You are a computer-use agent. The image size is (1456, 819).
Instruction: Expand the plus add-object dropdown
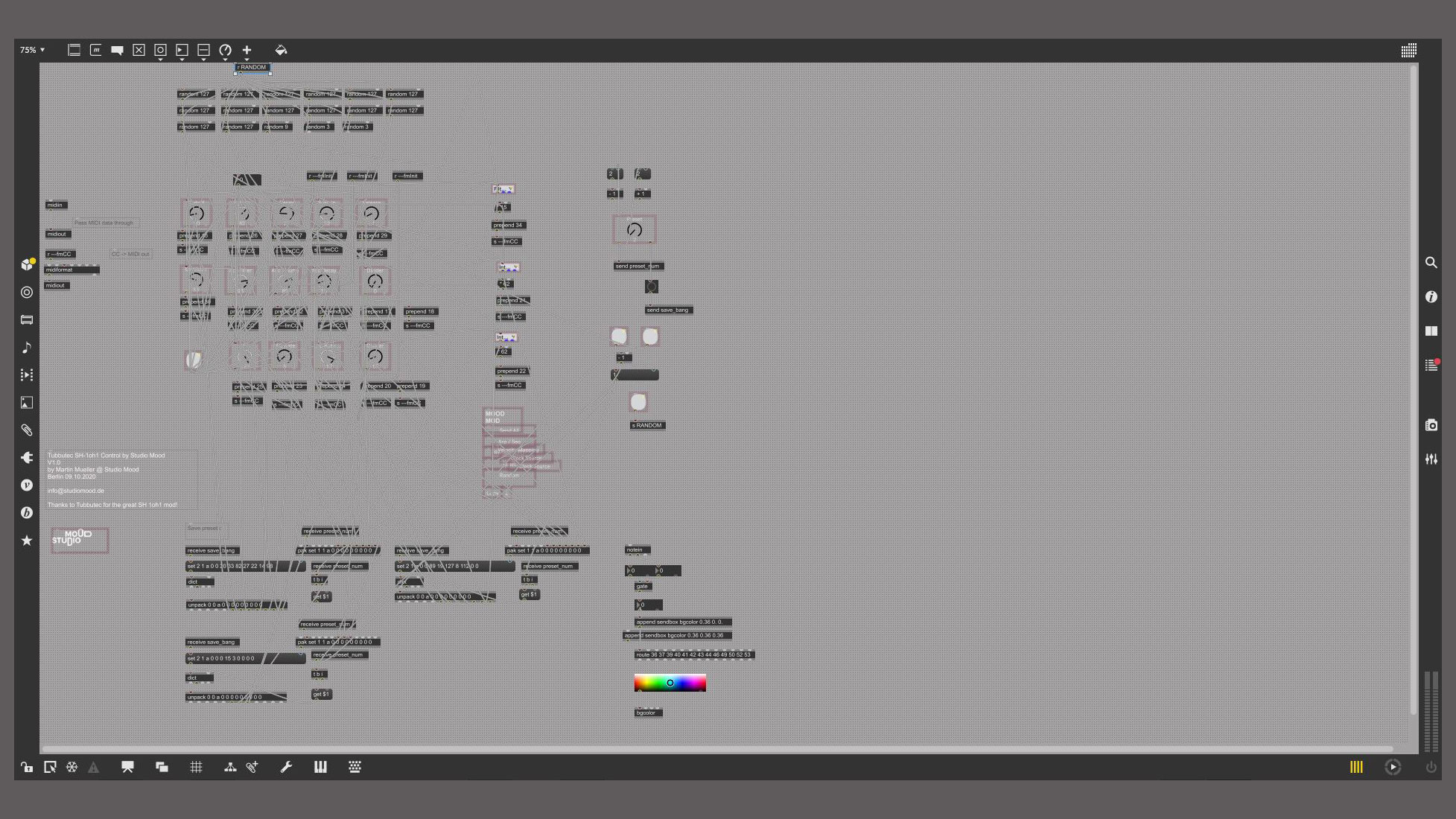(247, 60)
